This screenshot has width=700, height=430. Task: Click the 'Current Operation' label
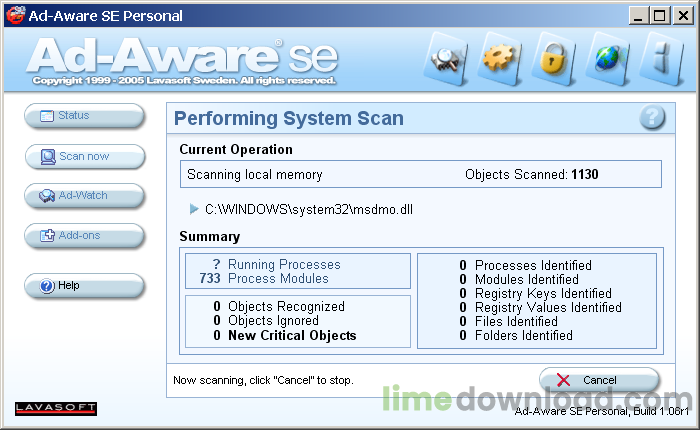point(236,150)
